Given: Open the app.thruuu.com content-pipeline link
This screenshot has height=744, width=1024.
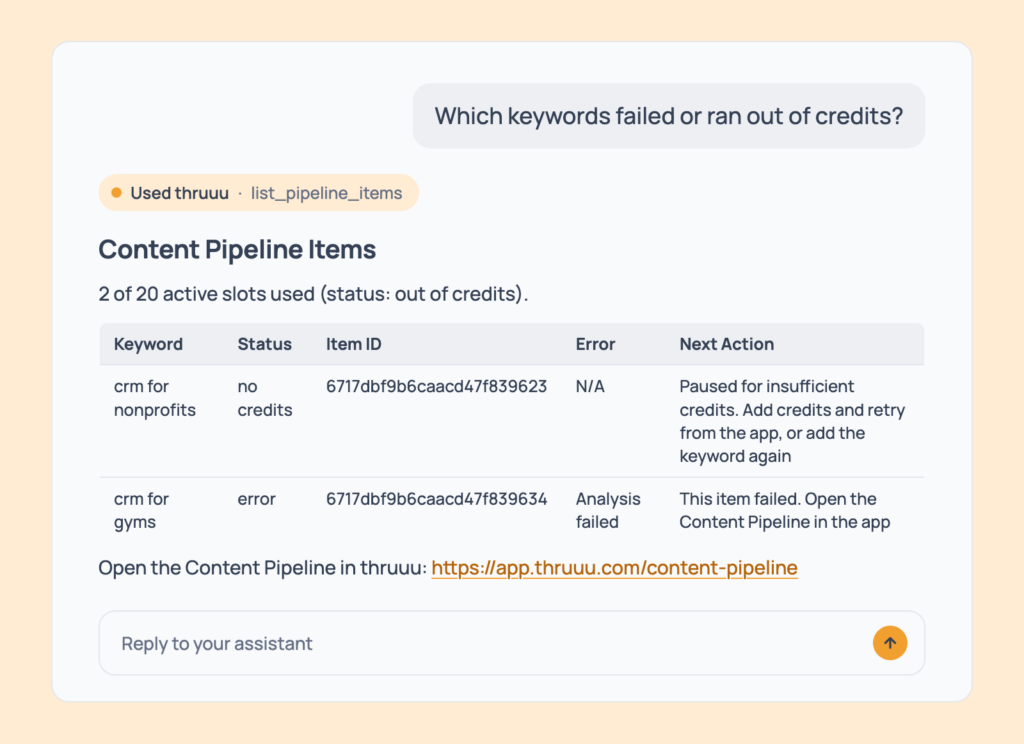Looking at the screenshot, I should pyautogui.click(x=614, y=568).
